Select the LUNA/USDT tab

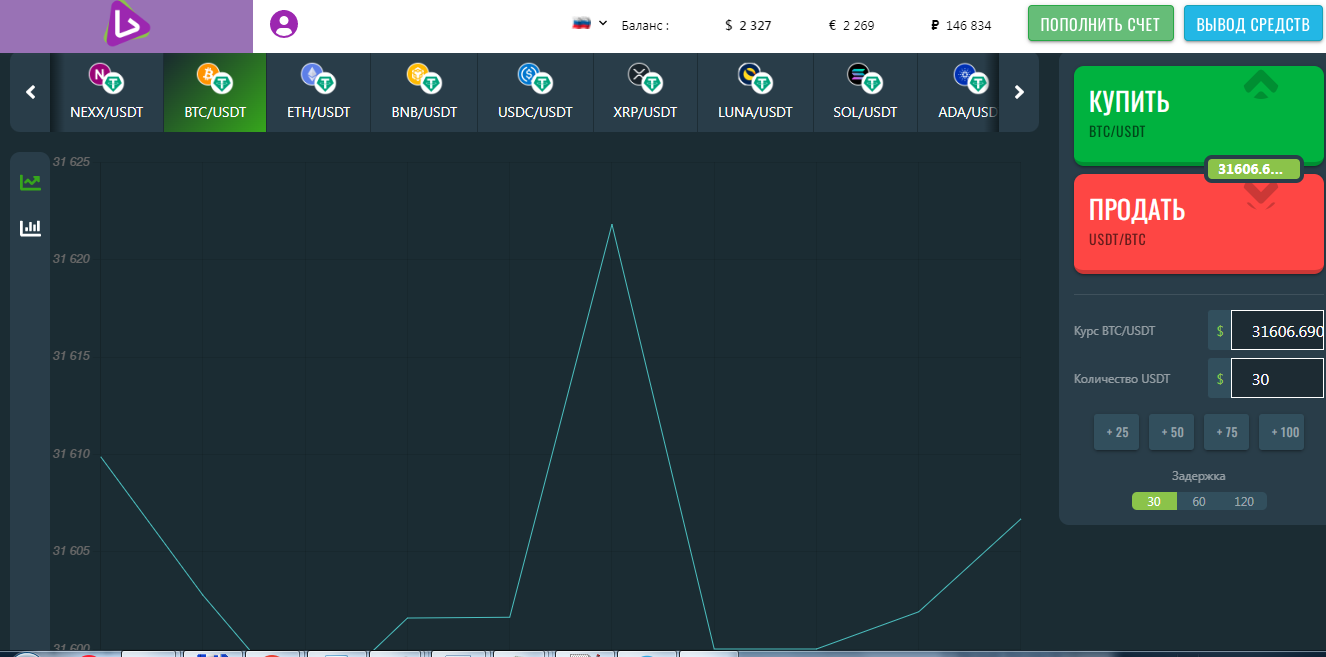point(755,92)
